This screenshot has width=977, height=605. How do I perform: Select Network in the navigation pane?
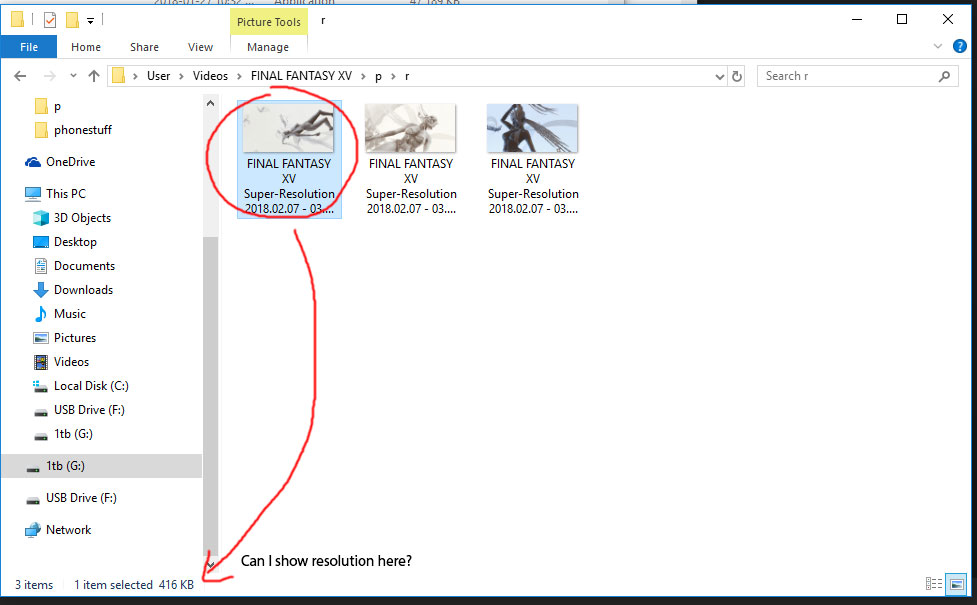click(x=69, y=530)
